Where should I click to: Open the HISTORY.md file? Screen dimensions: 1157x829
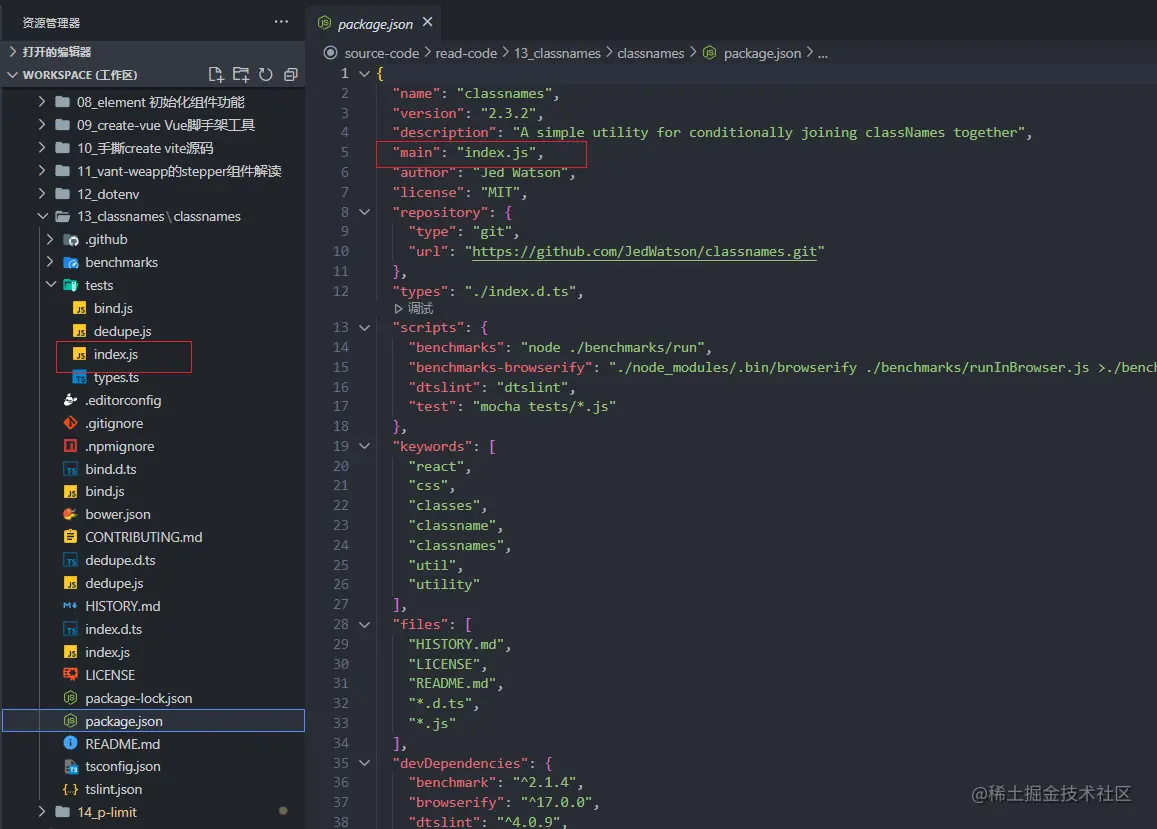coord(122,606)
